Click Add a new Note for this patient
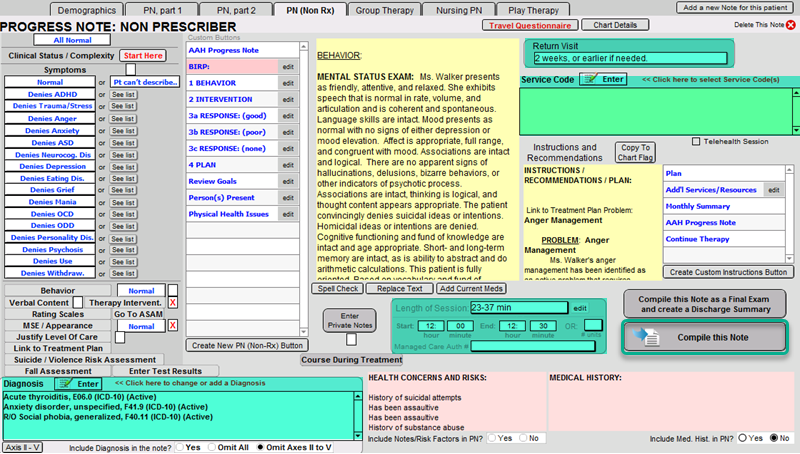The height and width of the screenshot is (454, 800). pos(735,7)
